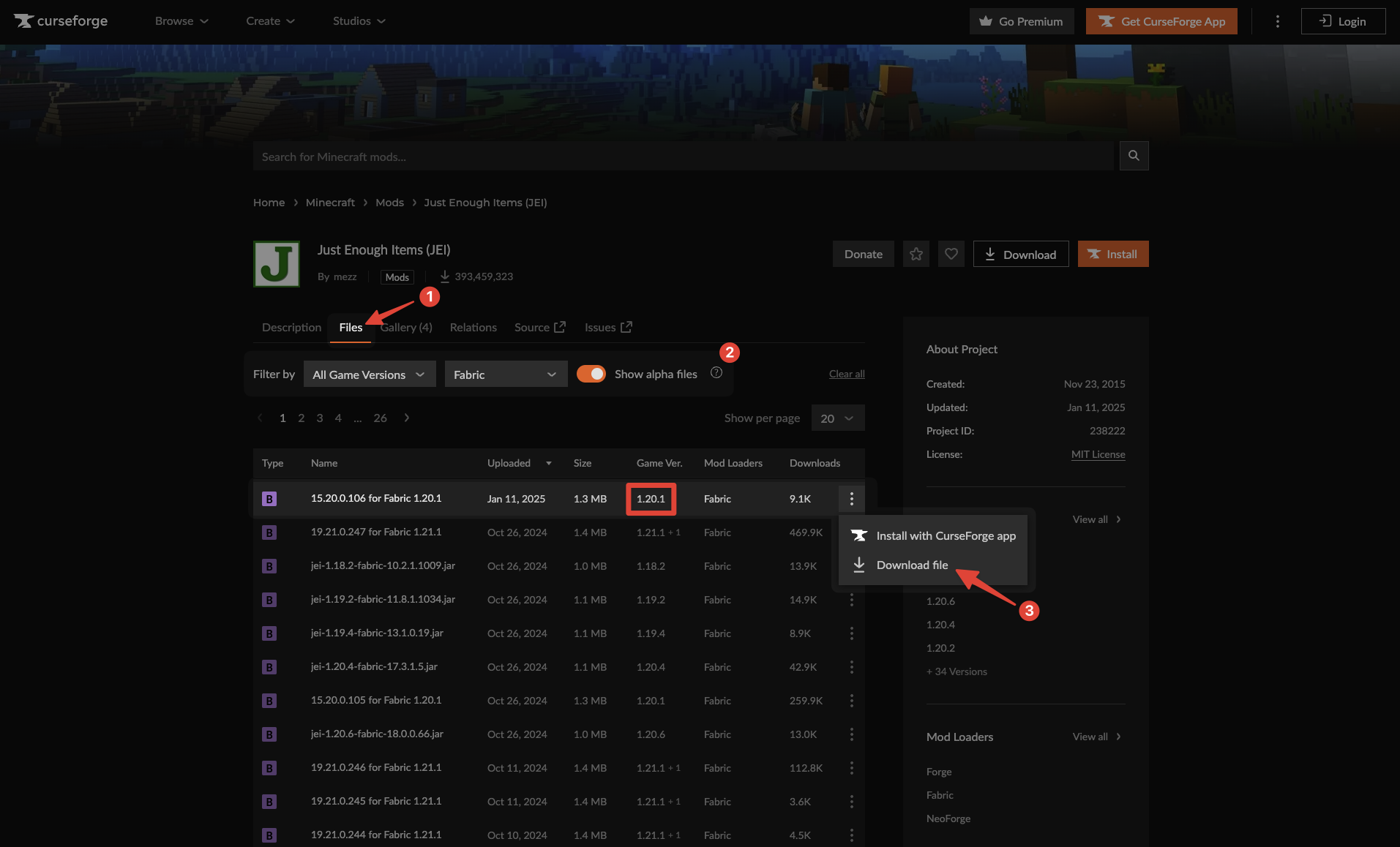Expand the Studios menu

pos(359,21)
